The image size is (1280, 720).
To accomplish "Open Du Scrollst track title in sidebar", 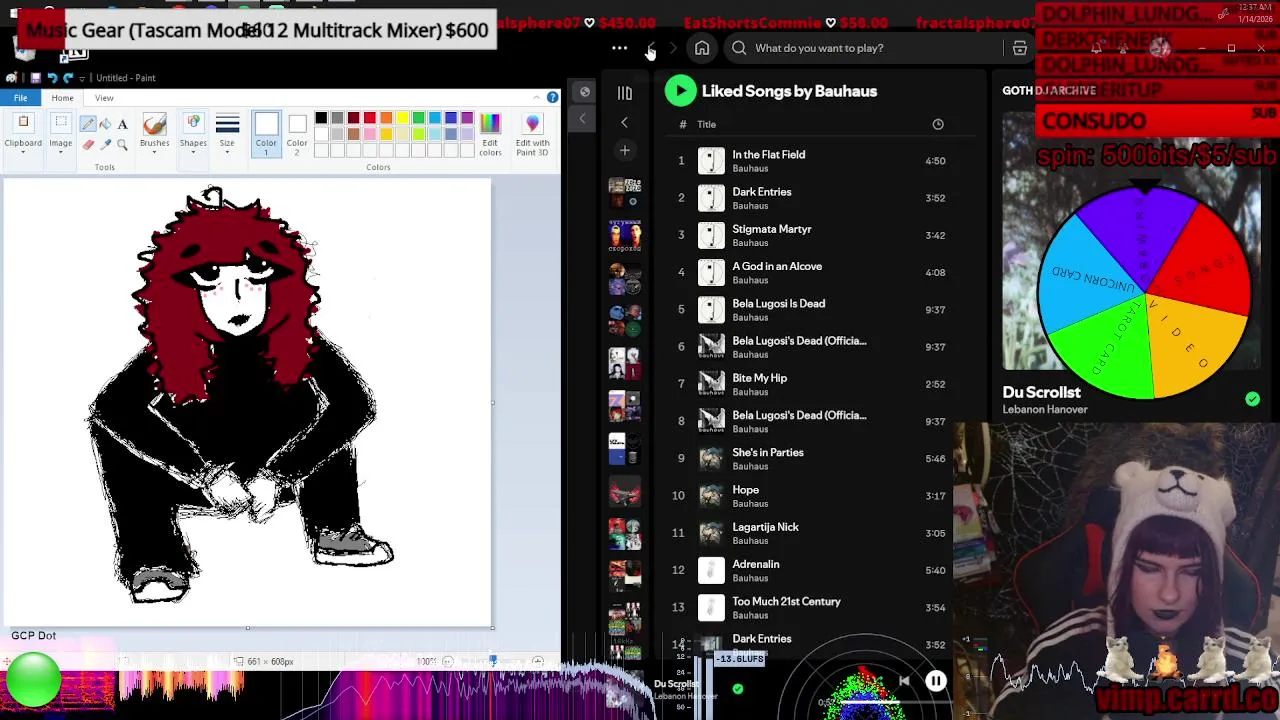I will click(1042, 392).
